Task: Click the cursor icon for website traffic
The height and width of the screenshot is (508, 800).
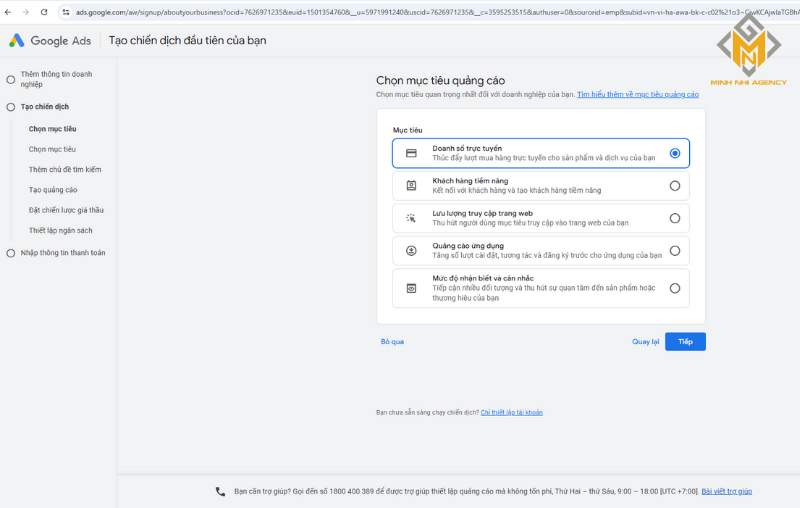Action: pos(411,218)
